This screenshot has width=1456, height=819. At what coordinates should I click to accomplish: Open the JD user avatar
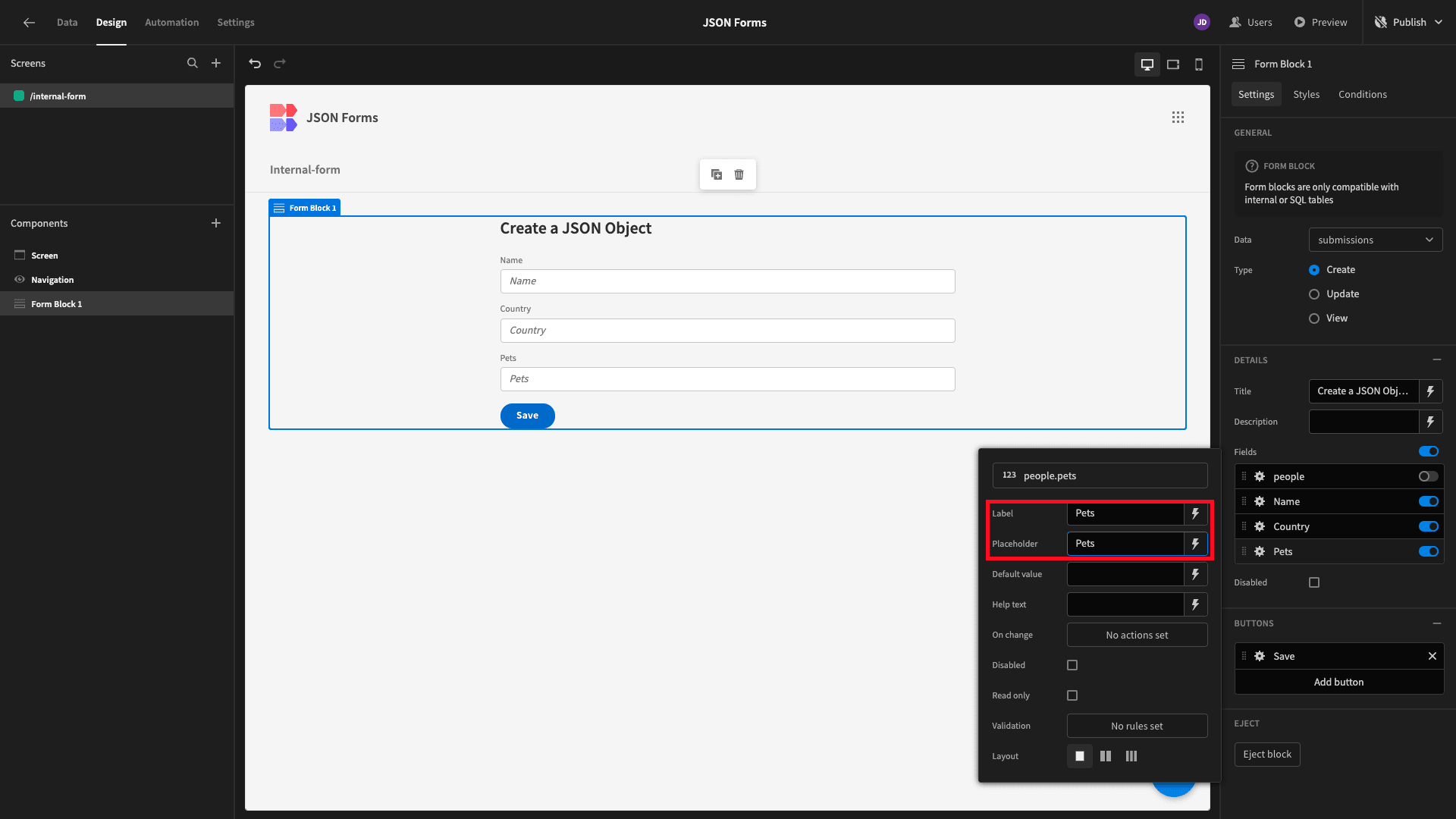point(1202,22)
